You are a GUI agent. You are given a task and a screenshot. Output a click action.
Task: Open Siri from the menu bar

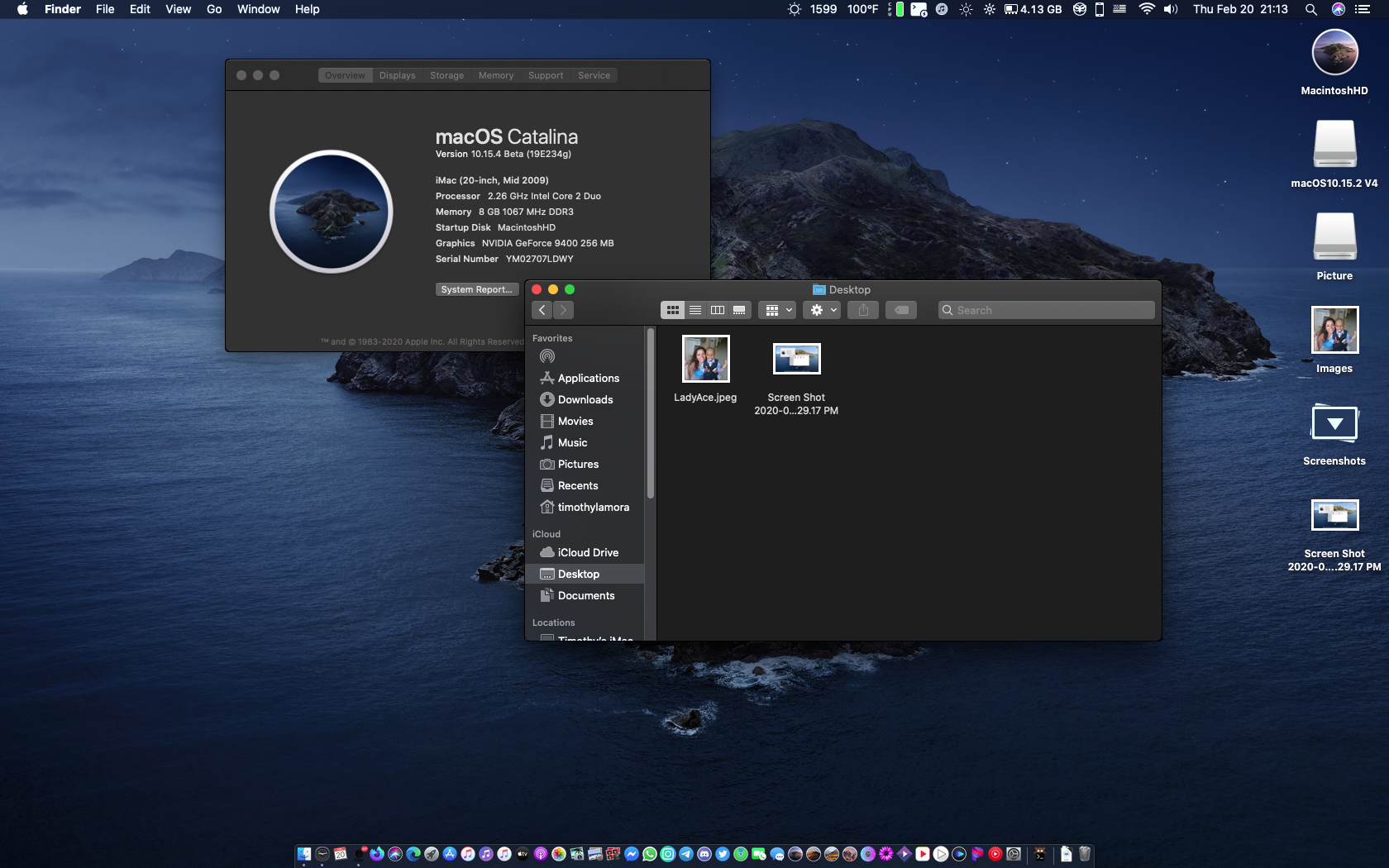pyautogui.click(x=1338, y=9)
